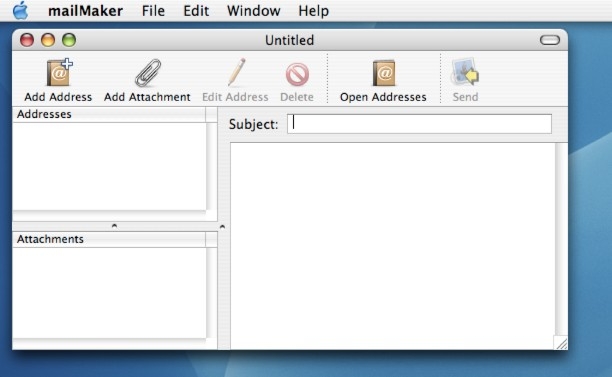This screenshot has height=377, width=612.
Task: Click the Addresses column header
Action: point(109,114)
